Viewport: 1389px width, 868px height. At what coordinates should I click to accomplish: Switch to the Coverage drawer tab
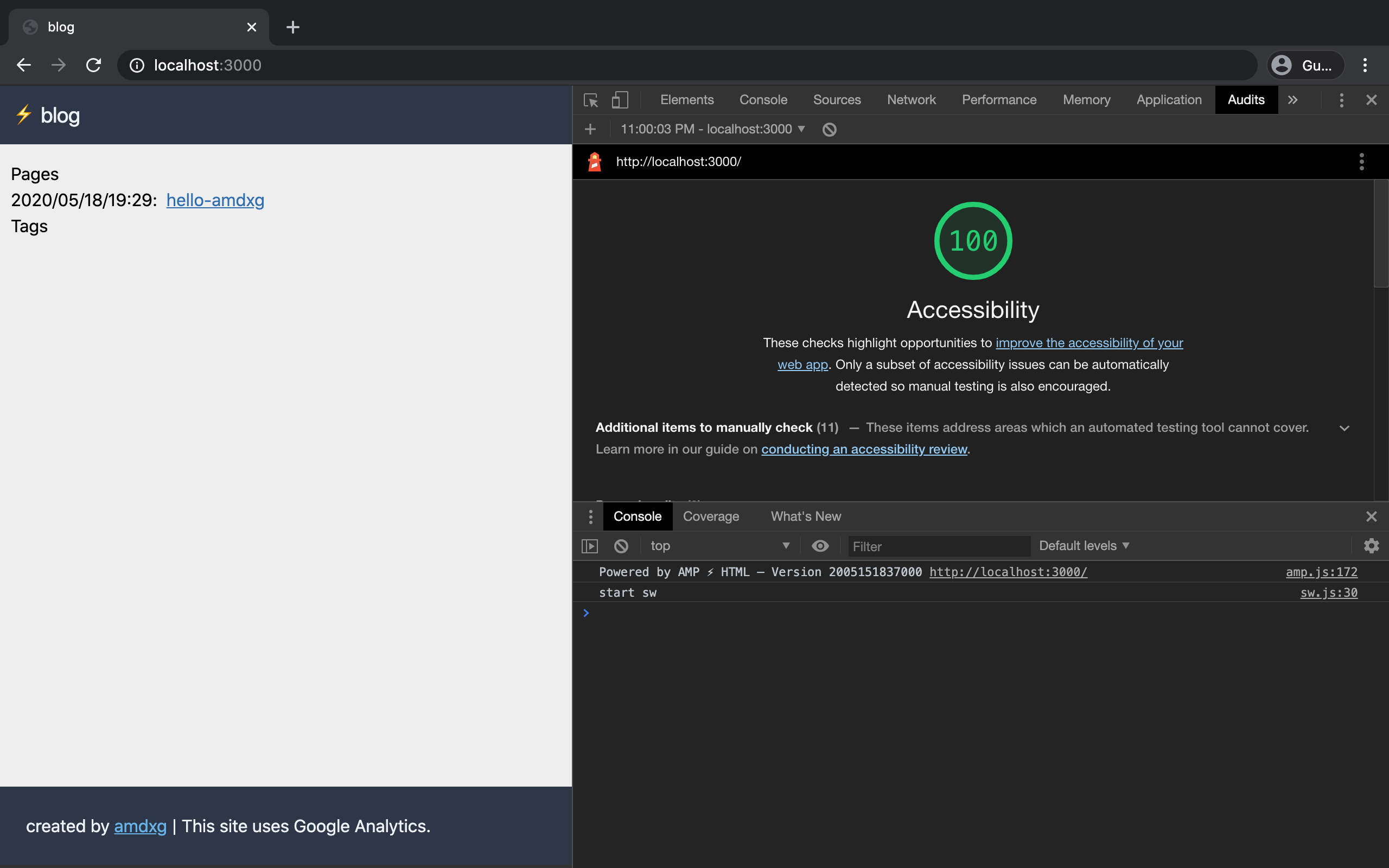[x=711, y=516]
